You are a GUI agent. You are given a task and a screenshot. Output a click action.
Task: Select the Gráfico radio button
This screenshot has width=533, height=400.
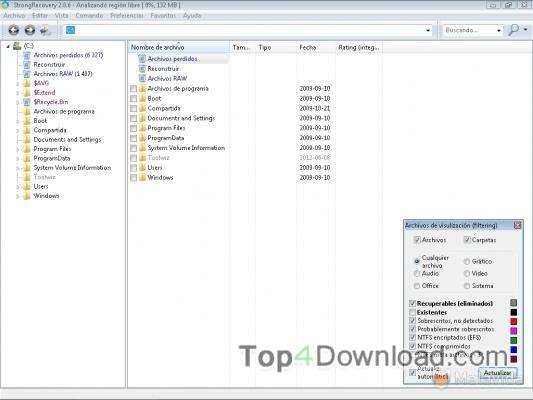click(467, 261)
